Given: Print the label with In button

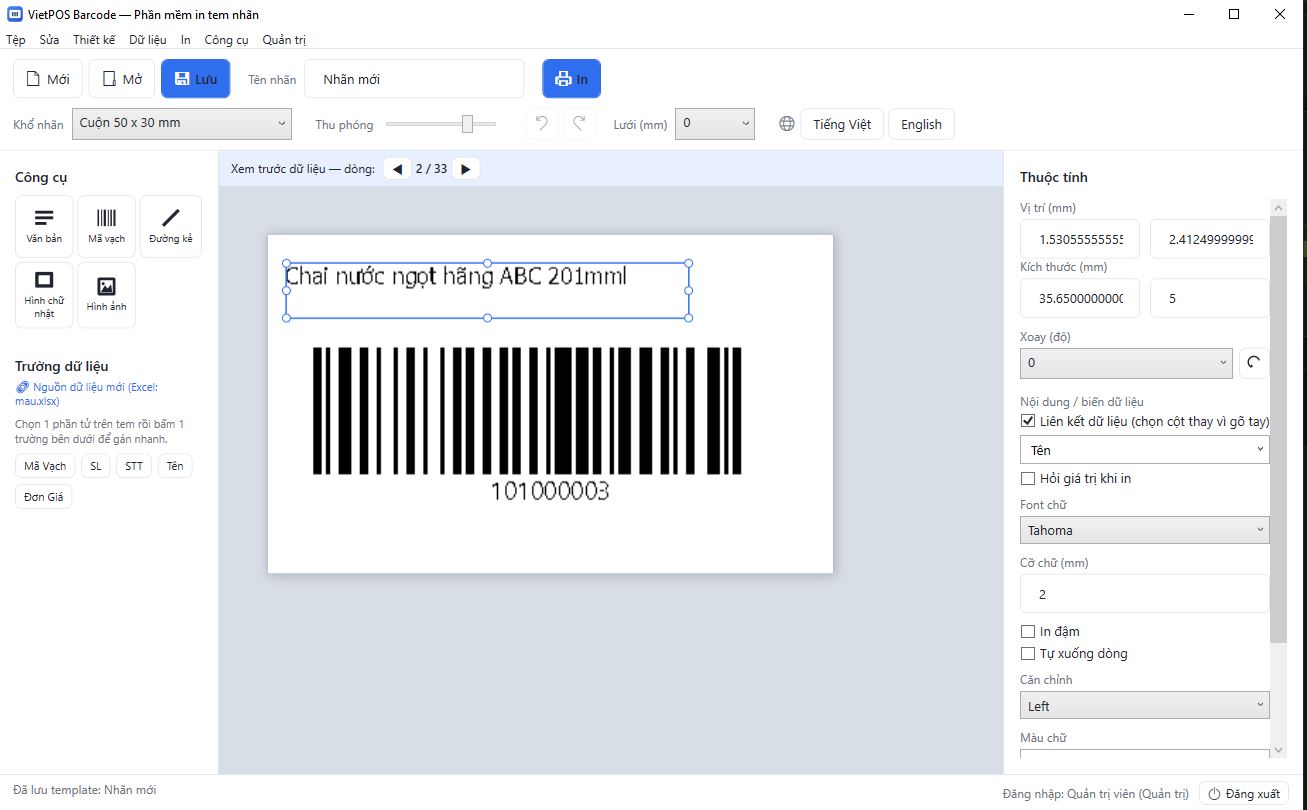Looking at the screenshot, I should [571, 79].
